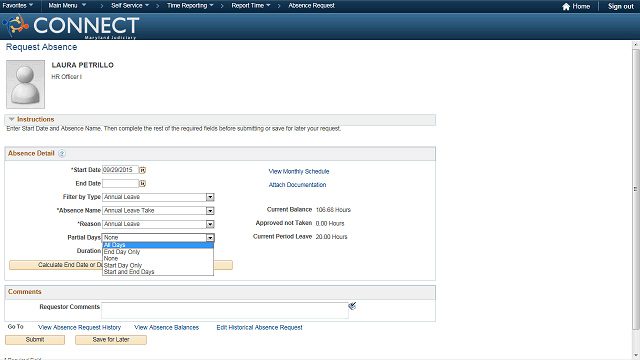Click the spell check icon beside comments
Image resolution: width=640 pixels, height=360 pixels.
click(x=352, y=306)
